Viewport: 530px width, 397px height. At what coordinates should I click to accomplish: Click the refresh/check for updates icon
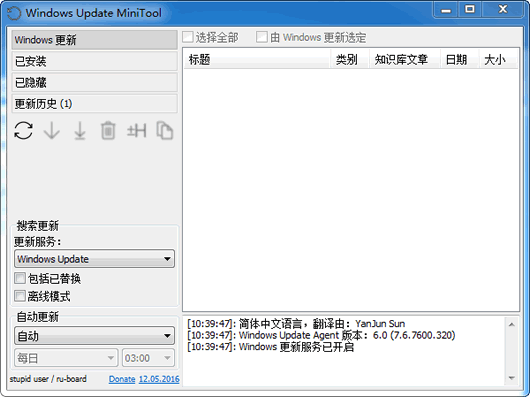click(x=24, y=130)
